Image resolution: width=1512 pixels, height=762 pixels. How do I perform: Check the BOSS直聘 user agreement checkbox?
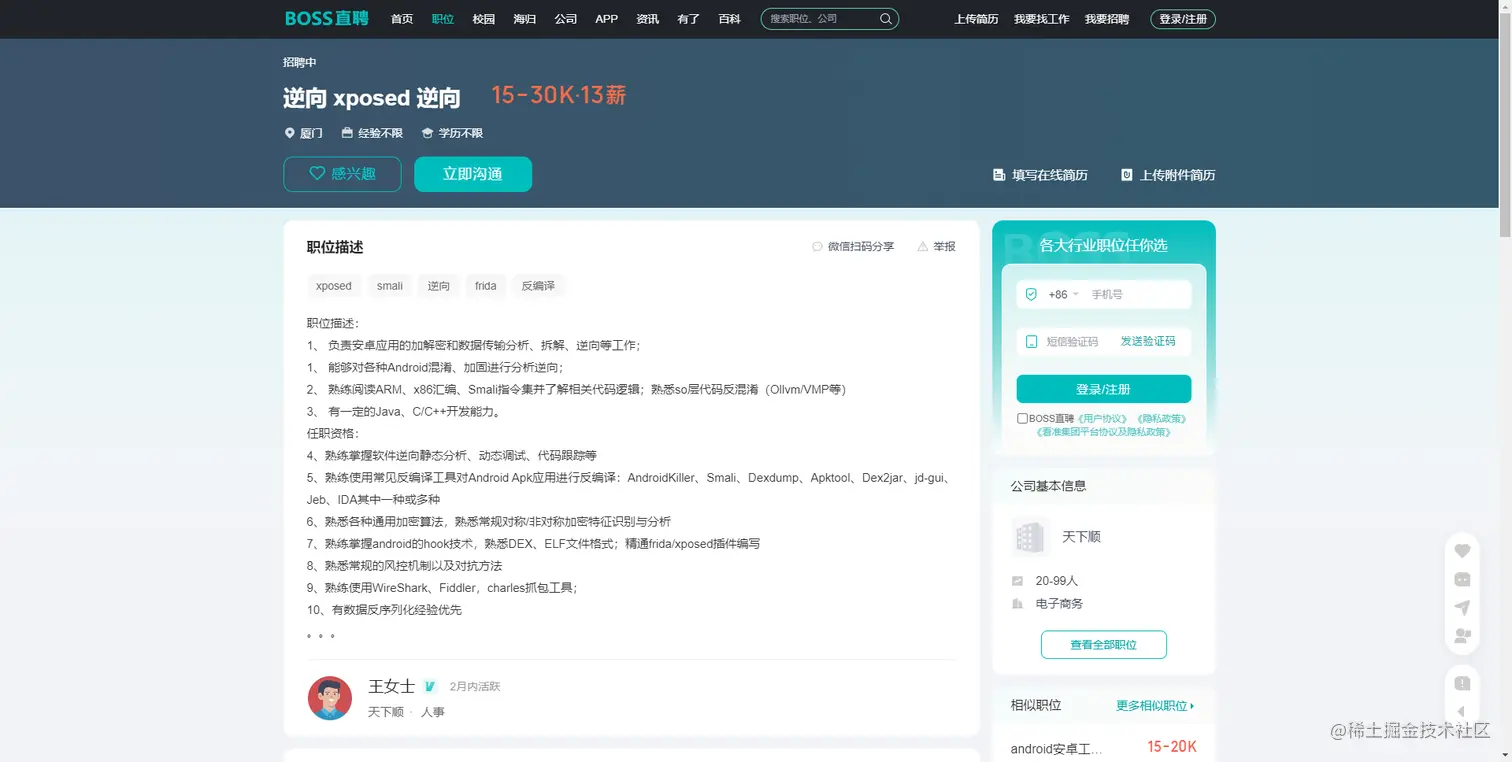click(1022, 419)
